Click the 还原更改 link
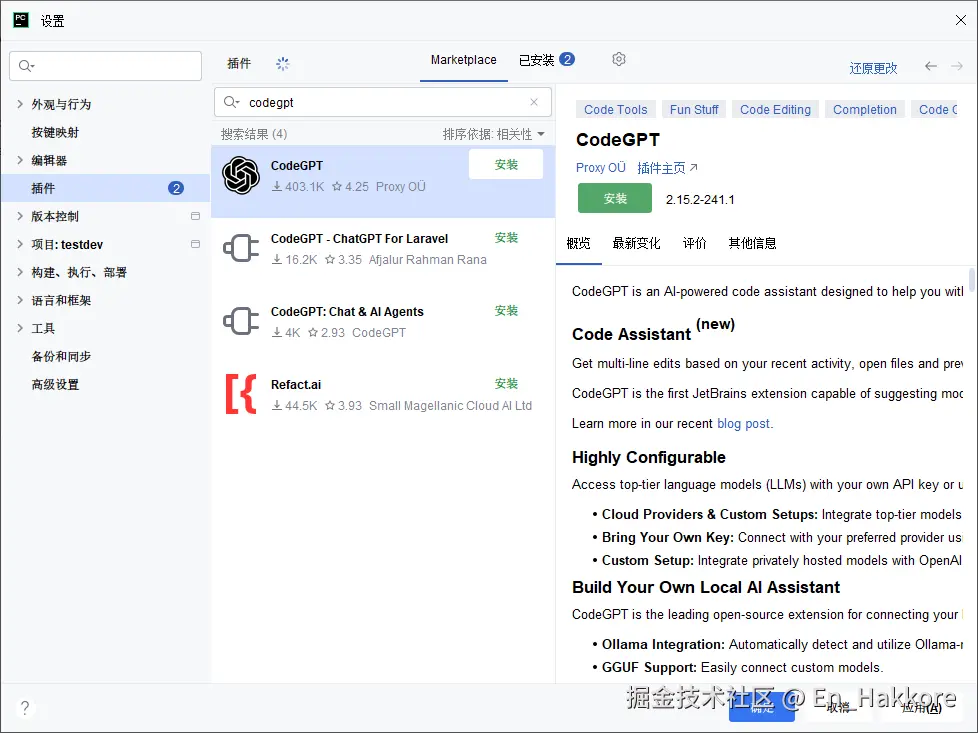The width and height of the screenshot is (978, 733). click(873, 68)
